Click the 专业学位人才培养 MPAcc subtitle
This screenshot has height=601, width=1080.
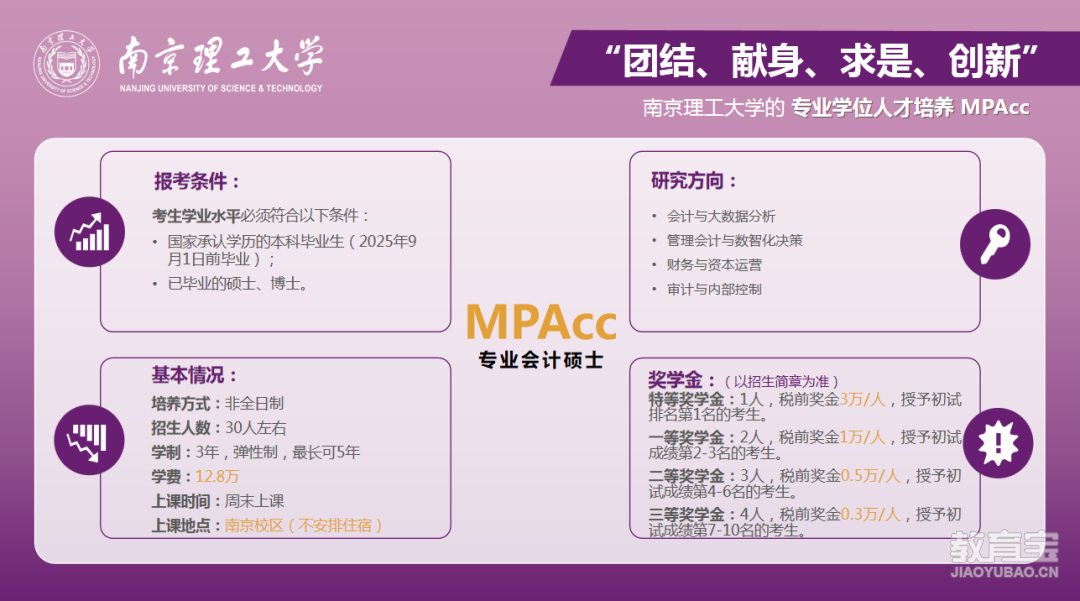[x=910, y=107]
